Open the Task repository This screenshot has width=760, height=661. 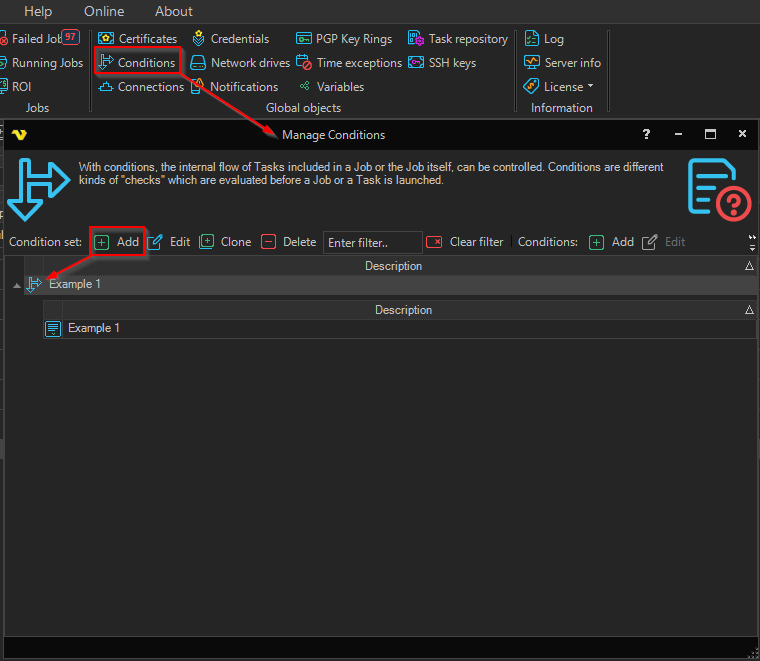pos(458,39)
